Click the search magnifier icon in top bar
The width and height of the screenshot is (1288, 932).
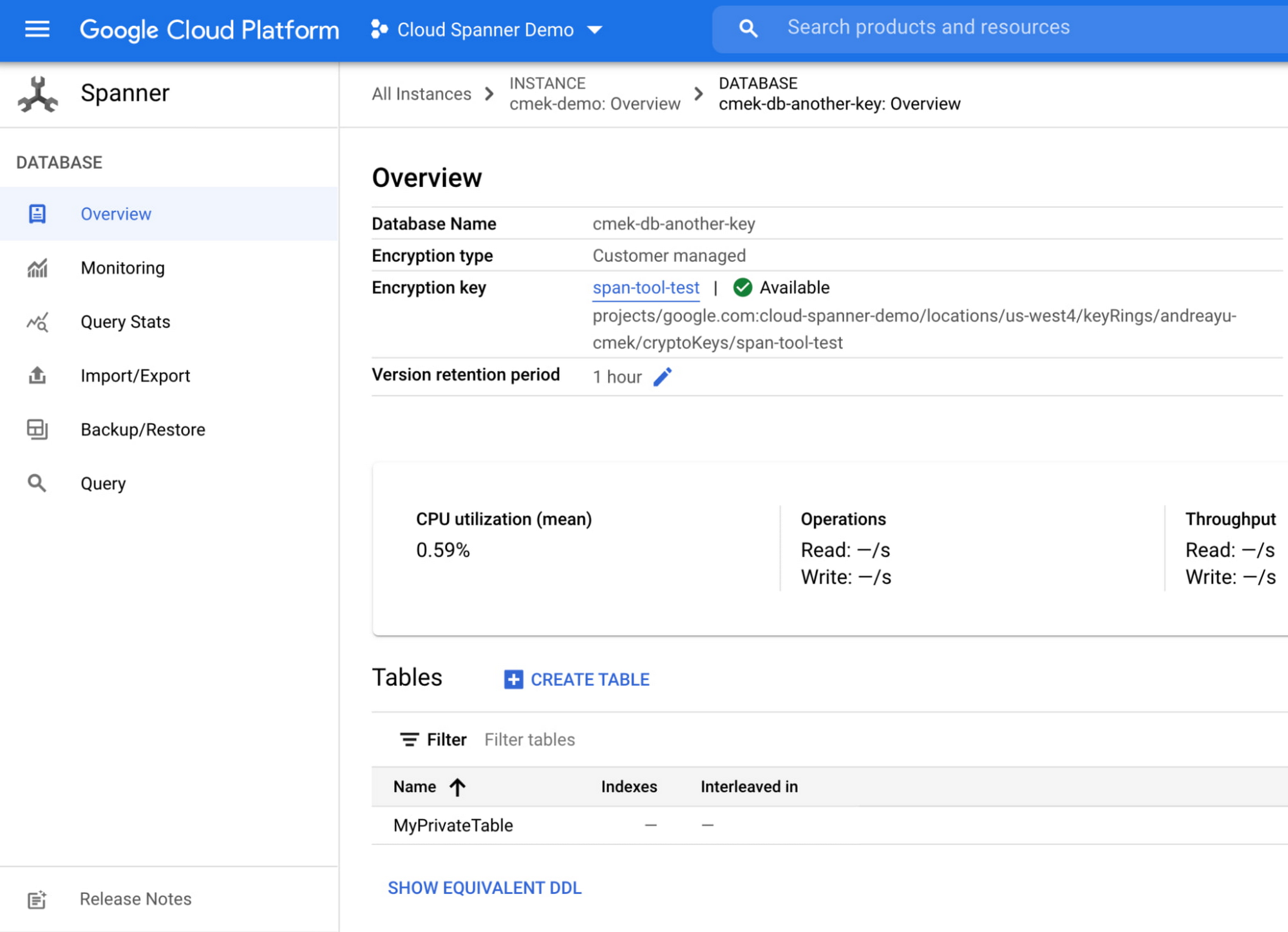point(748,28)
